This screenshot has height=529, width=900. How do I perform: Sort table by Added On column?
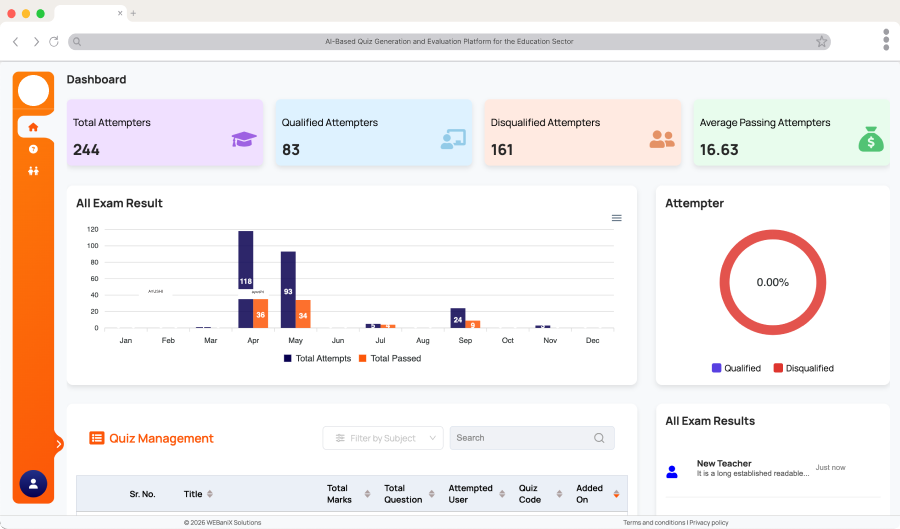(x=616, y=494)
